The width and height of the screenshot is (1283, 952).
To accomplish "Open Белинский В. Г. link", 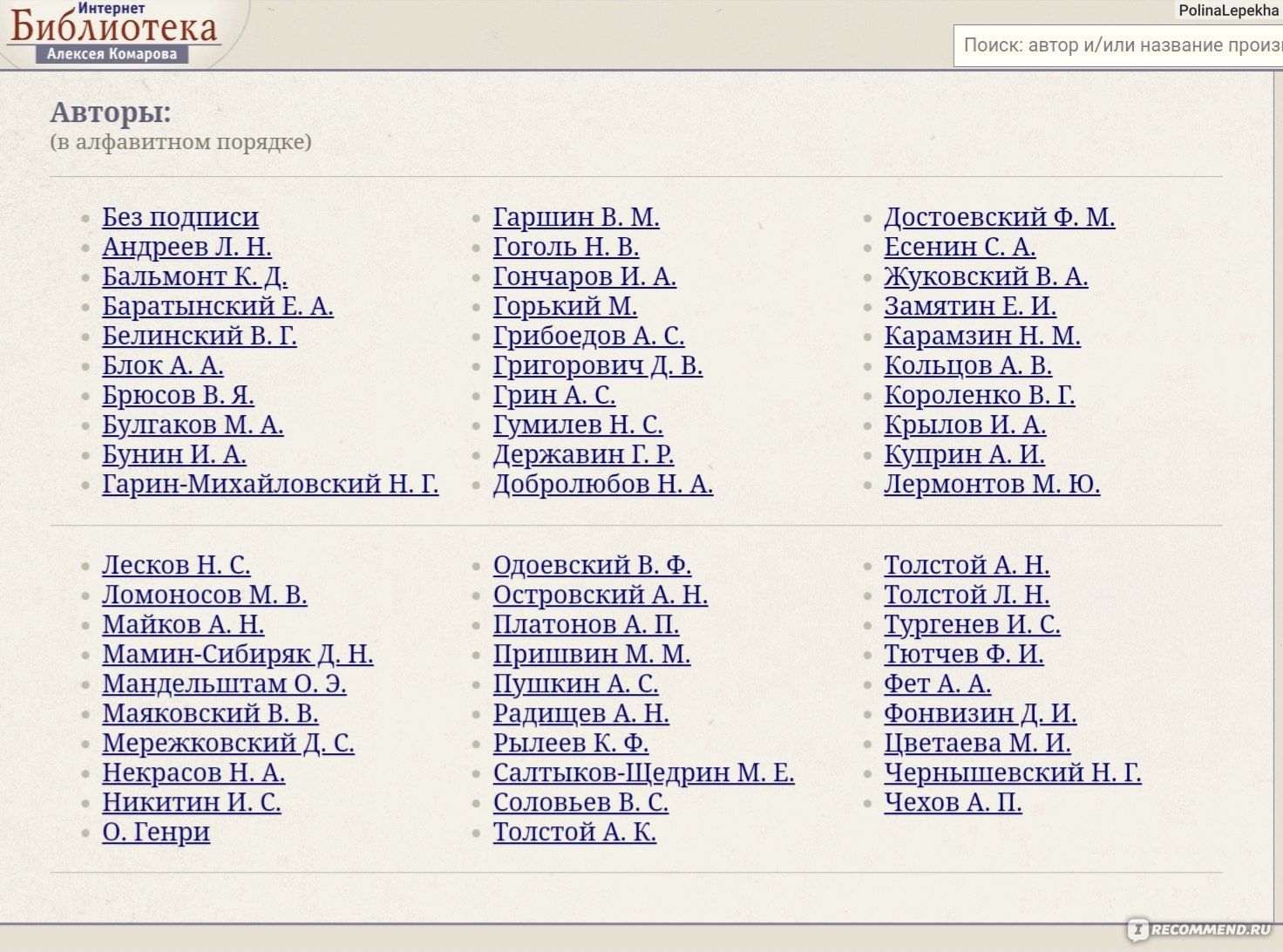I will coord(200,336).
